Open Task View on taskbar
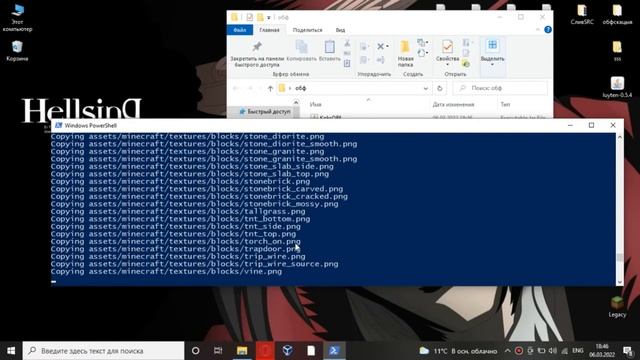 coord(218,351)
